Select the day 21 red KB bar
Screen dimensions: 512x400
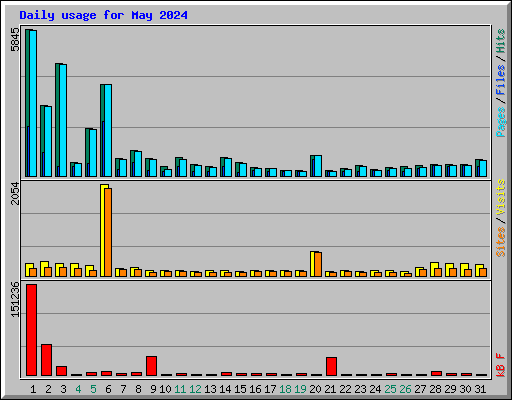coord(331,366)
